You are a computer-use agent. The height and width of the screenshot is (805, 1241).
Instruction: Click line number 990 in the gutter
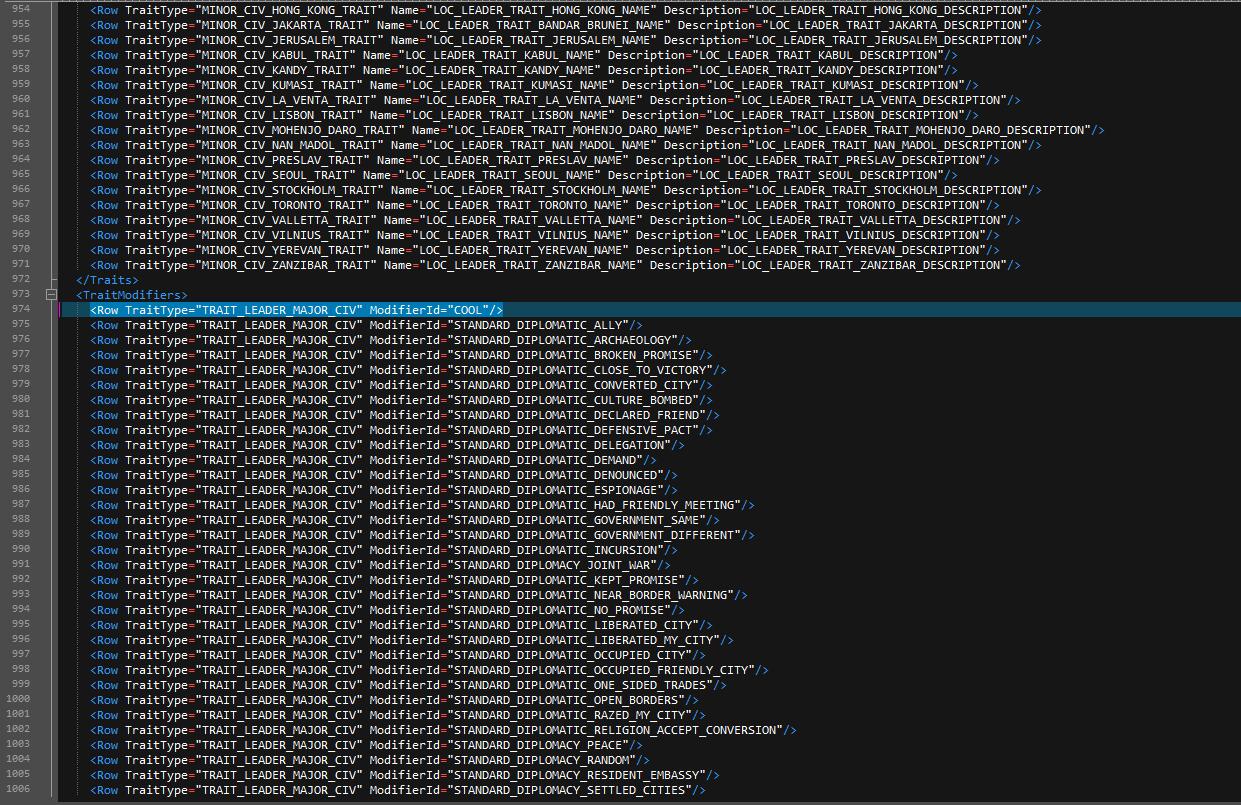(20, 549)
